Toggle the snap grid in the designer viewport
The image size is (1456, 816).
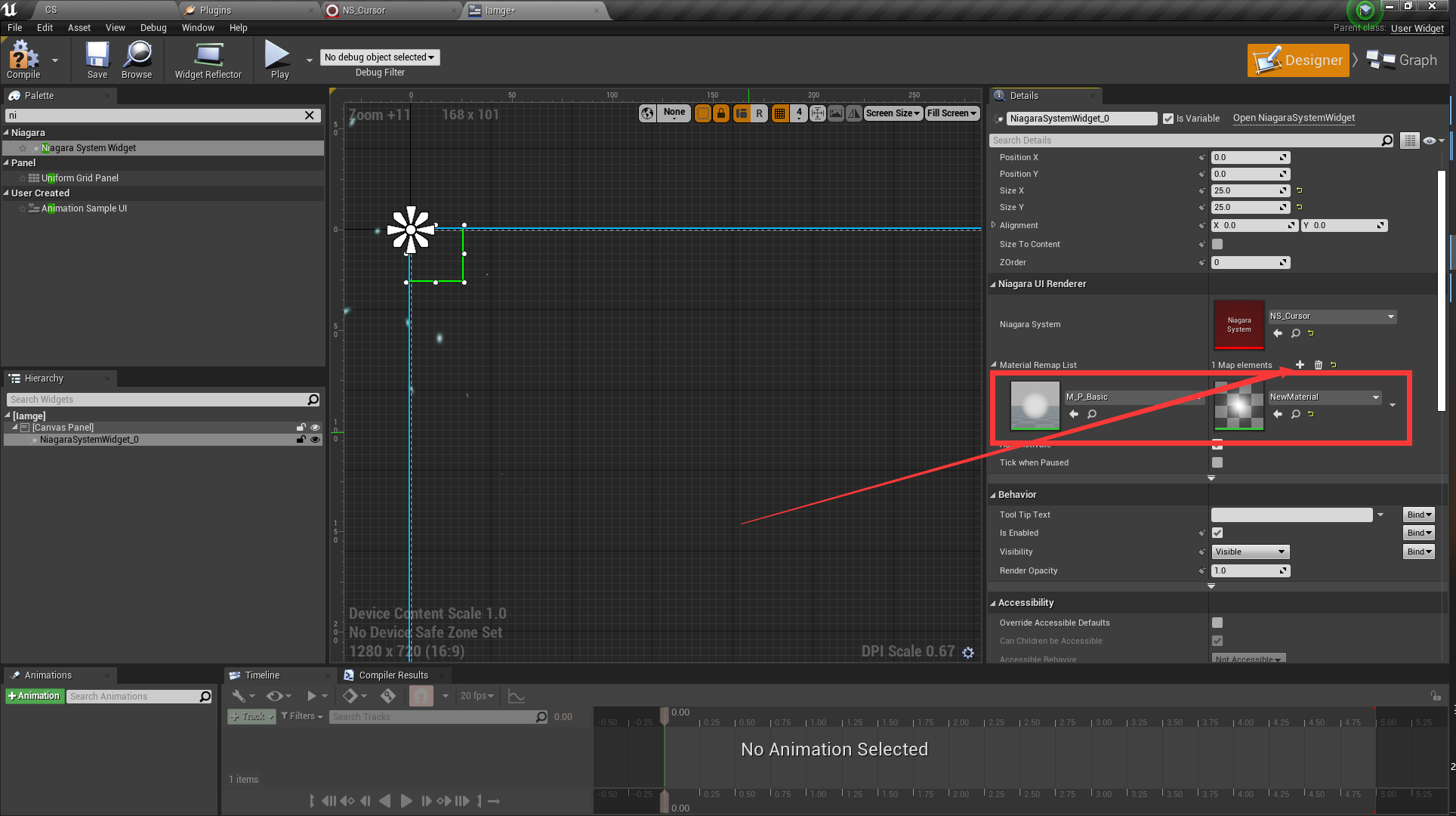pos(780,113)
